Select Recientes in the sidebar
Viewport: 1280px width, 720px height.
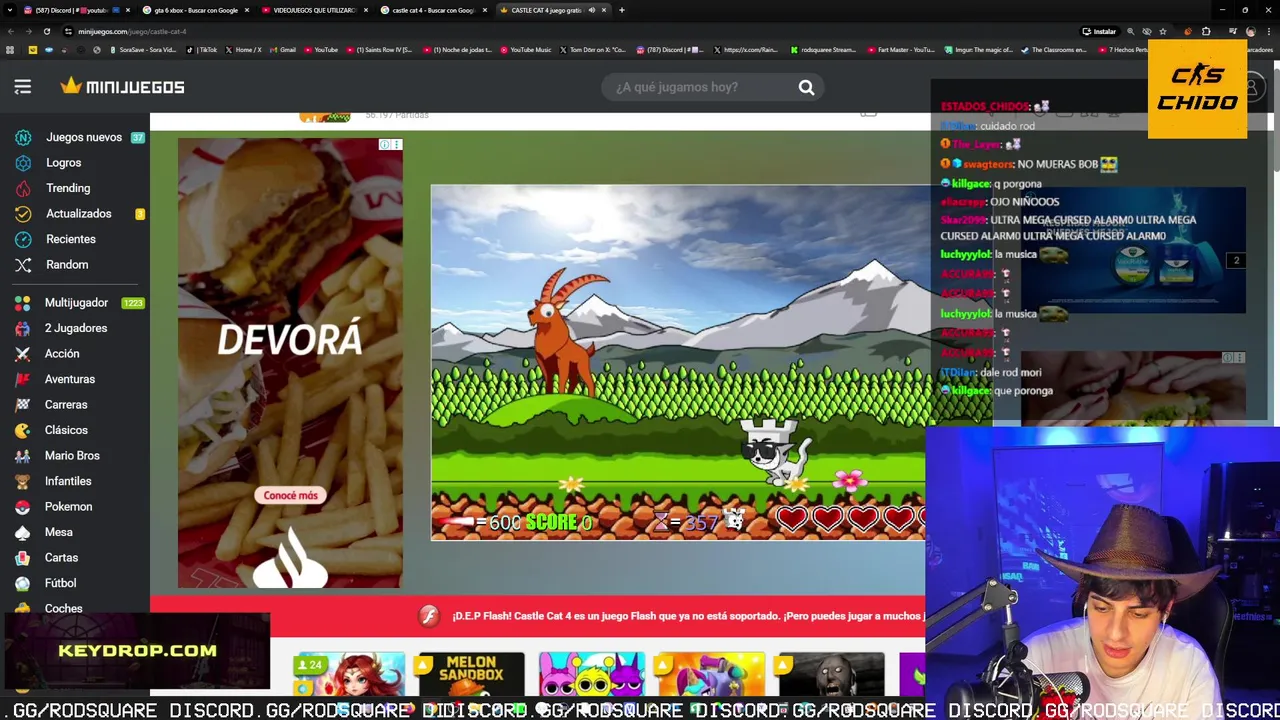click(x=70, y=239)
